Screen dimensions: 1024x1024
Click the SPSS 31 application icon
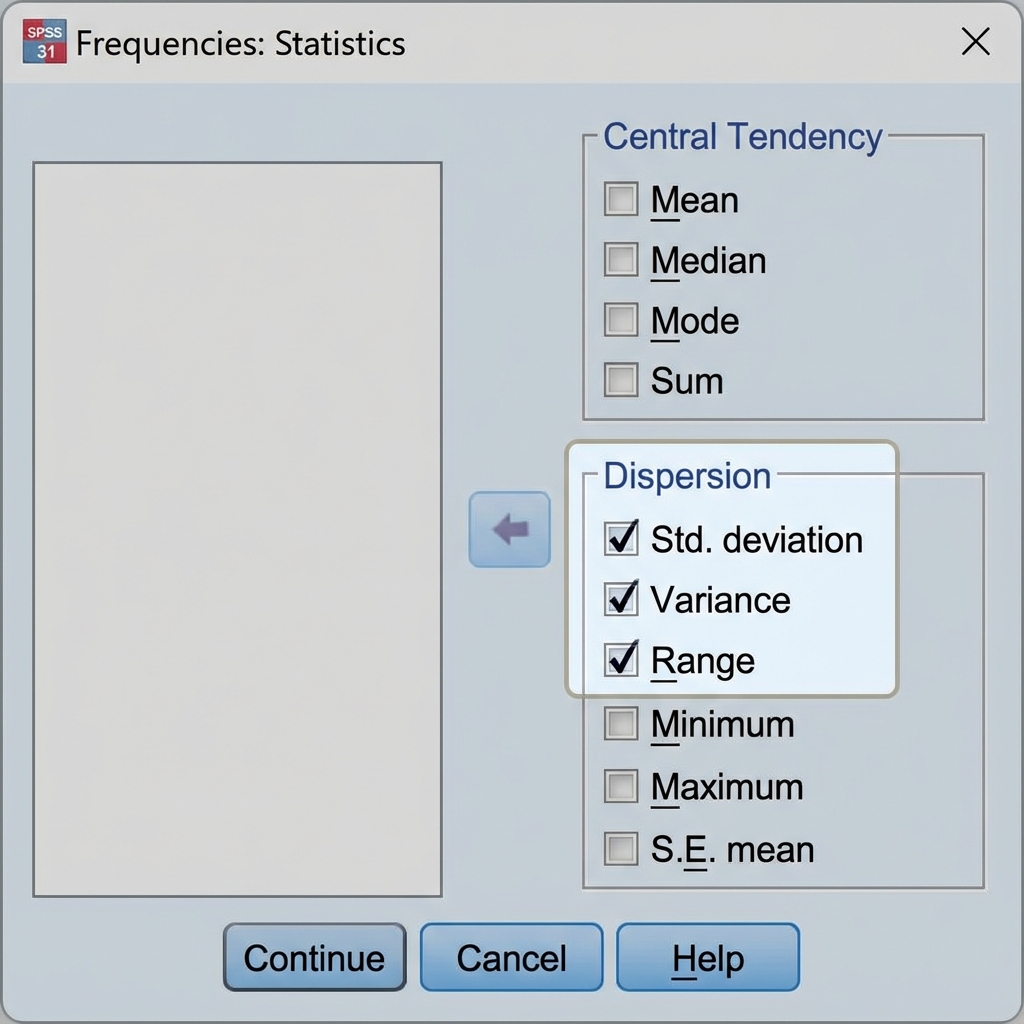click(x=44, y=43)
